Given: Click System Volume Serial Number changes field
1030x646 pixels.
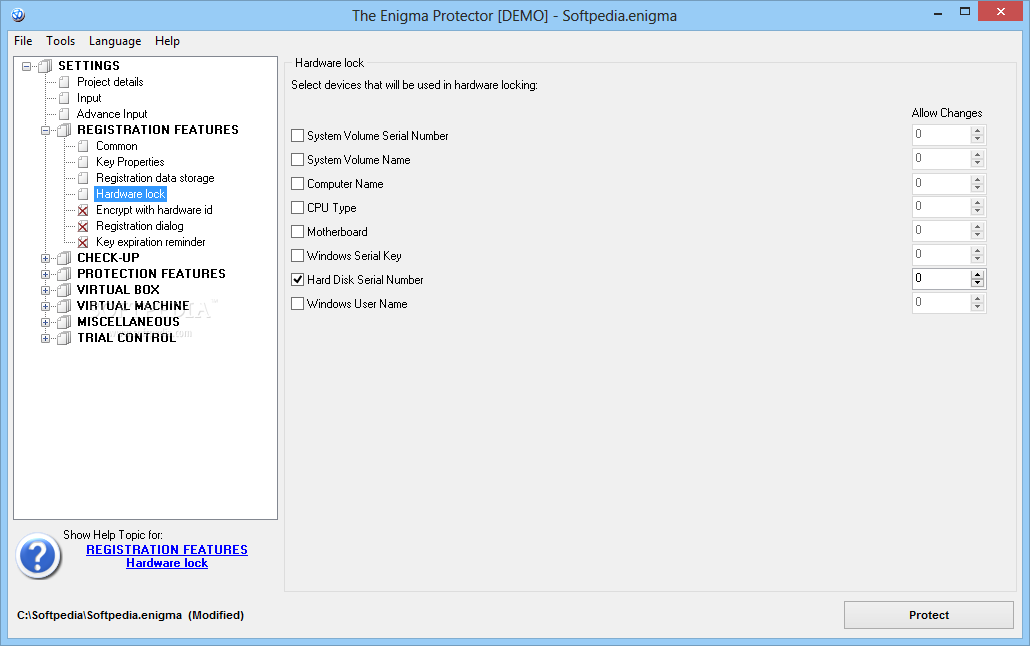Looking at the screenshot, I should [x=941, y=135].
